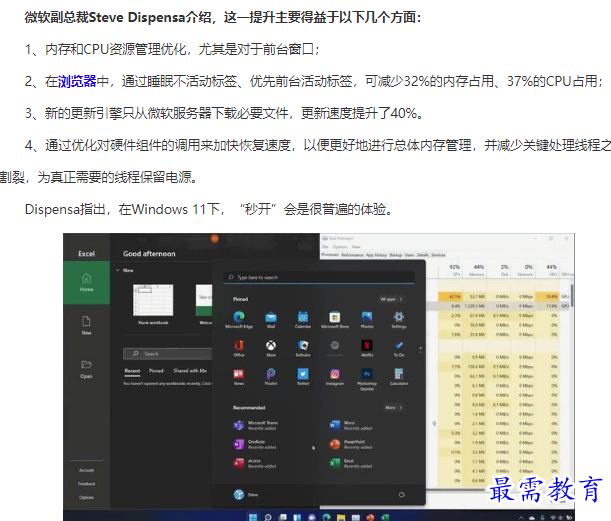Screen dimensions: 611x521
Task: Launch PicsArt from the pinned apps
Action: coord(271,377)
